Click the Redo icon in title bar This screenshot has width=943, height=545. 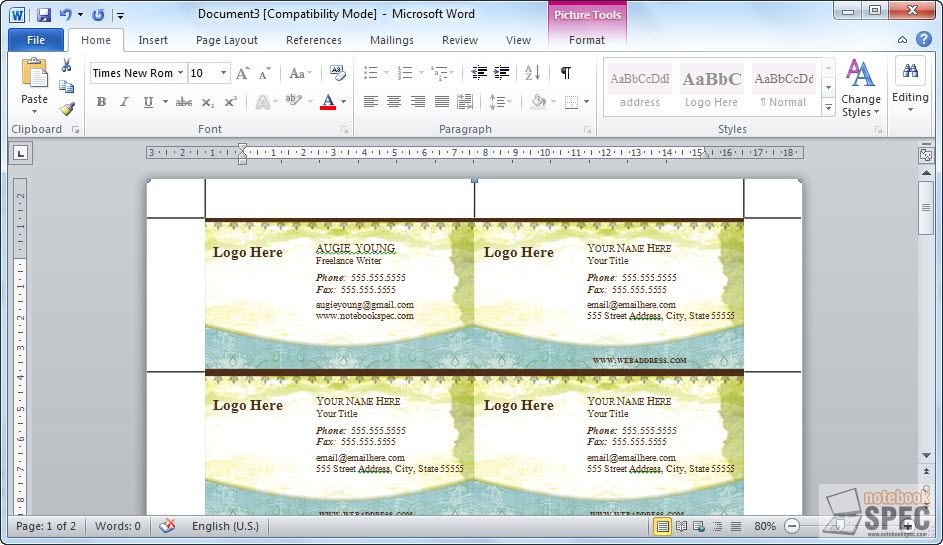[98, 14]
